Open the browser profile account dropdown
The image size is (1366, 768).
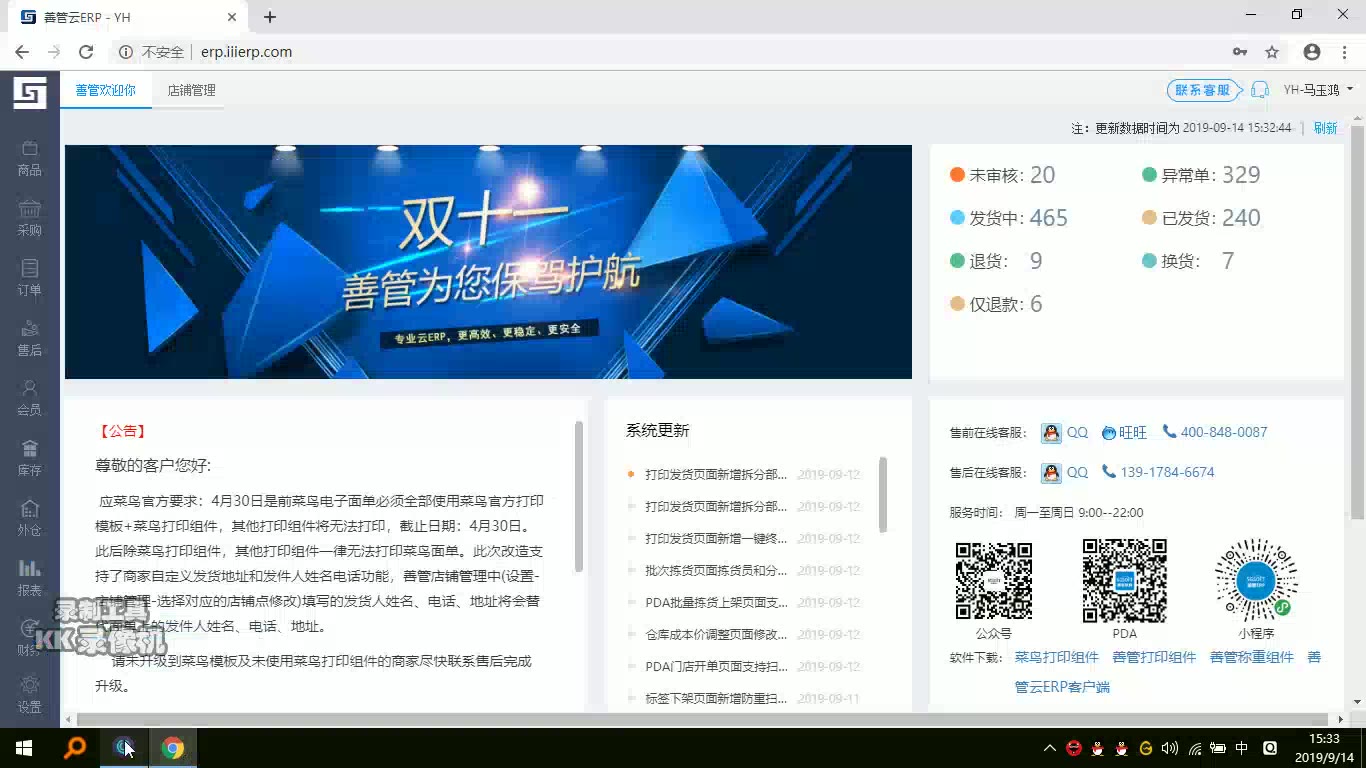click(x=1310, y=51)
